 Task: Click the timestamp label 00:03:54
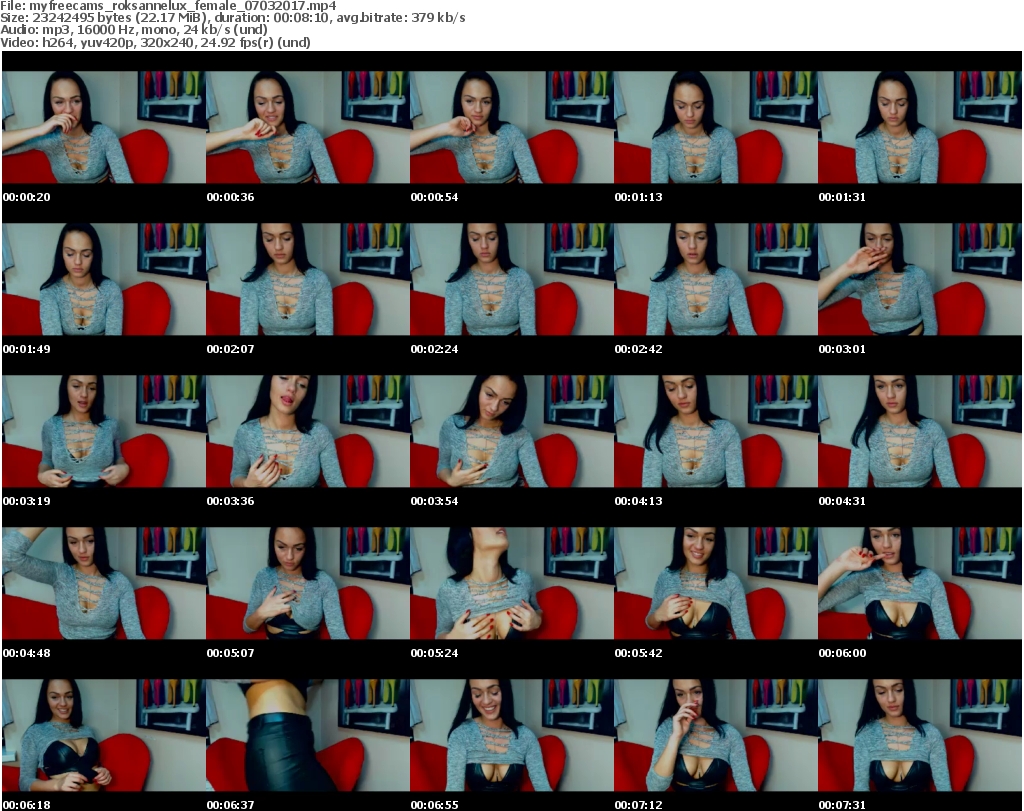tap(434, 501)
